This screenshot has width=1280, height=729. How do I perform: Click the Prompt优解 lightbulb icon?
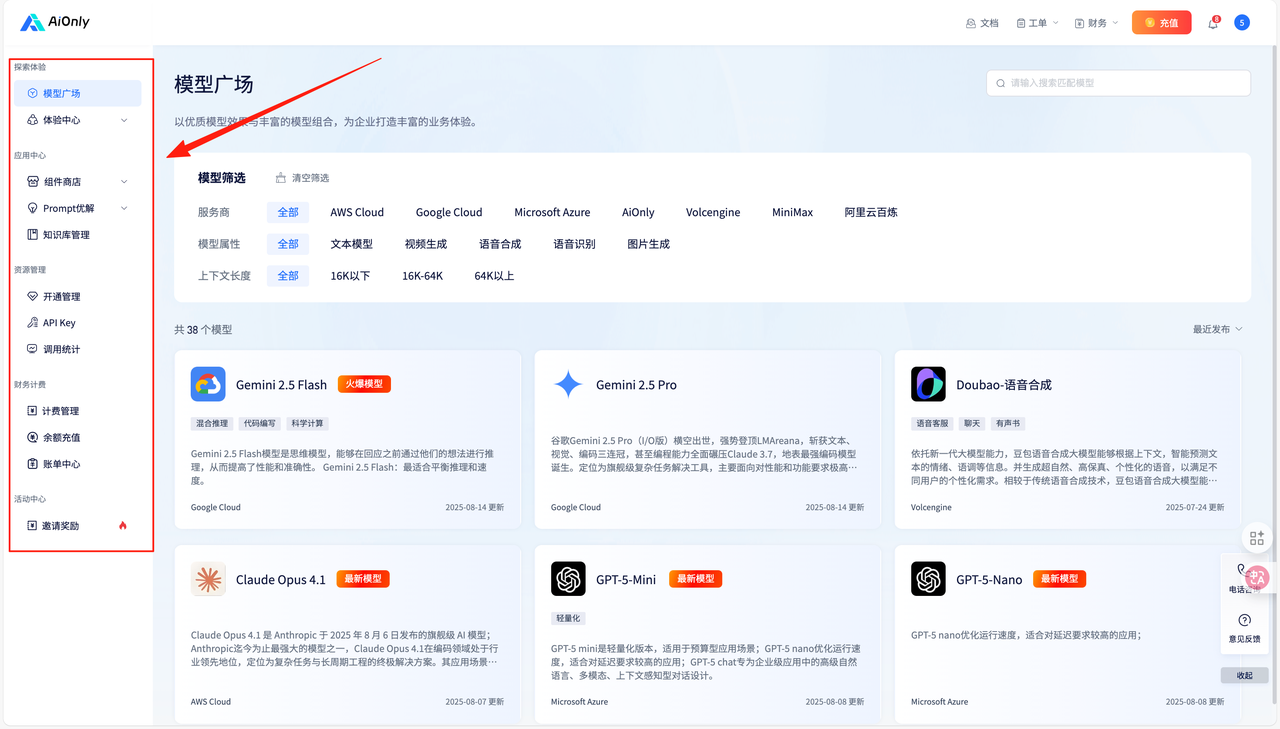pyautogui.click(x=33, y=208)
